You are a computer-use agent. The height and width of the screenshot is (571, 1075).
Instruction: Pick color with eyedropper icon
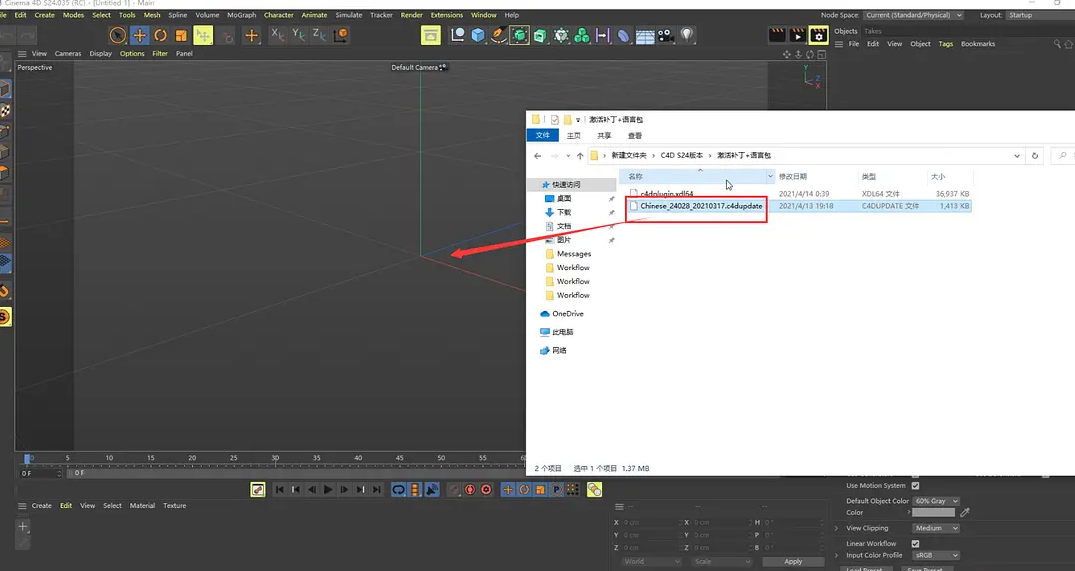click(965, 513)
